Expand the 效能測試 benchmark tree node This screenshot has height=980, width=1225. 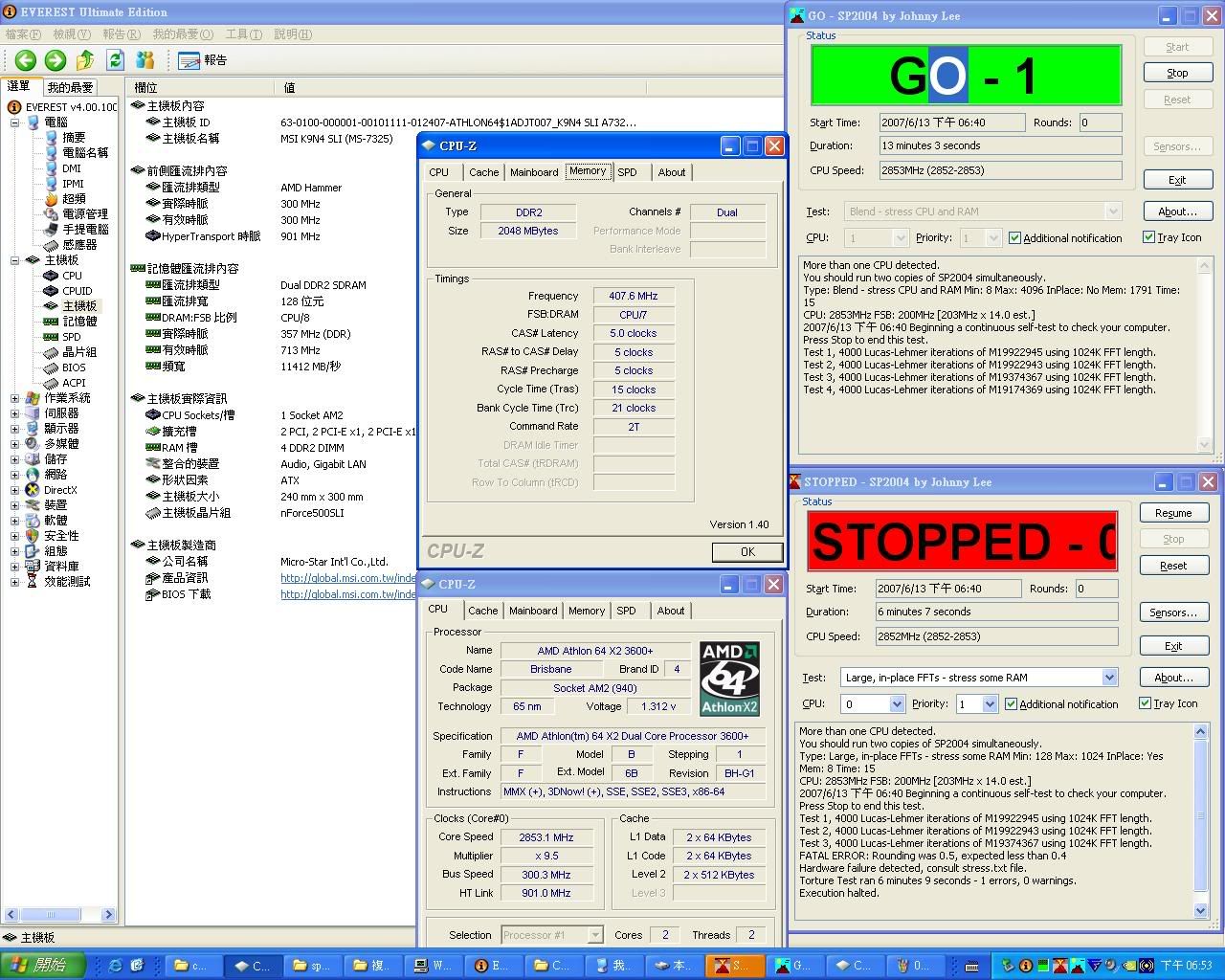[x=14, y=582]
